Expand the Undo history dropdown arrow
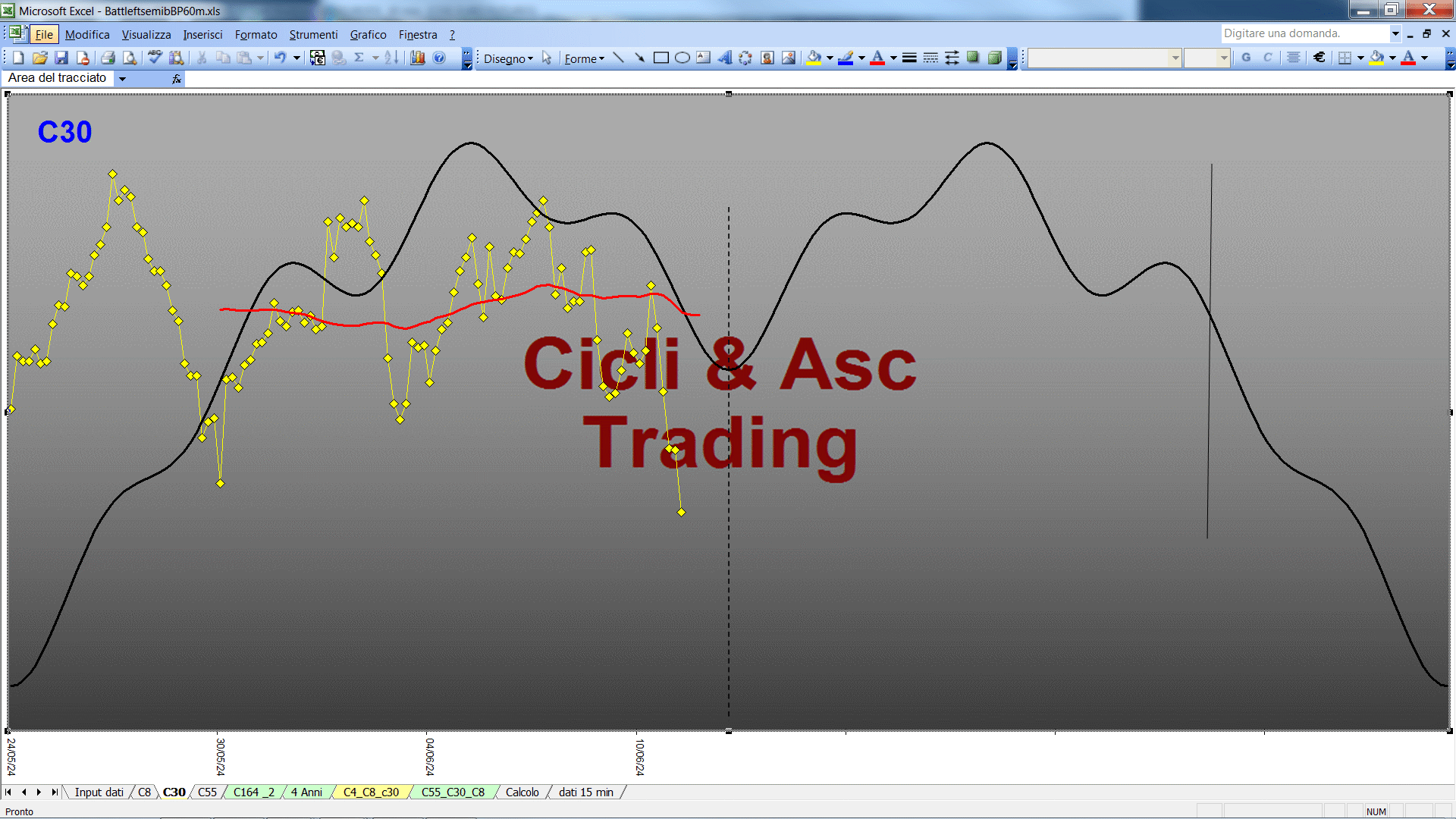1456x819 pixels. [x=297, y=58]
